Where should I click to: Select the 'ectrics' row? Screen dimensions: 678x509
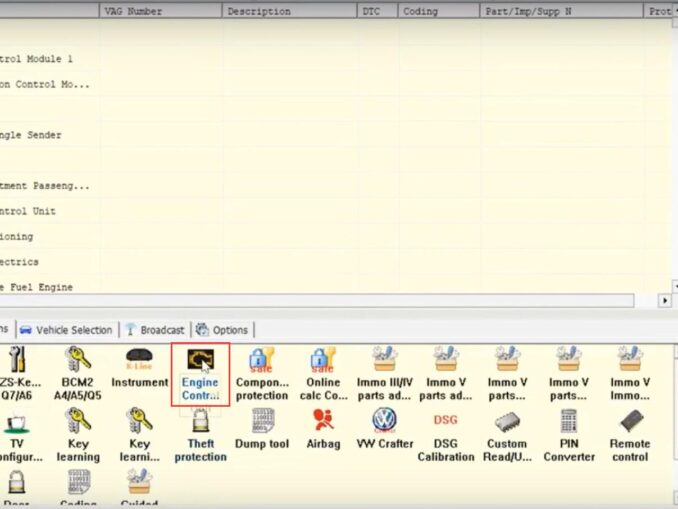point(335,262)
